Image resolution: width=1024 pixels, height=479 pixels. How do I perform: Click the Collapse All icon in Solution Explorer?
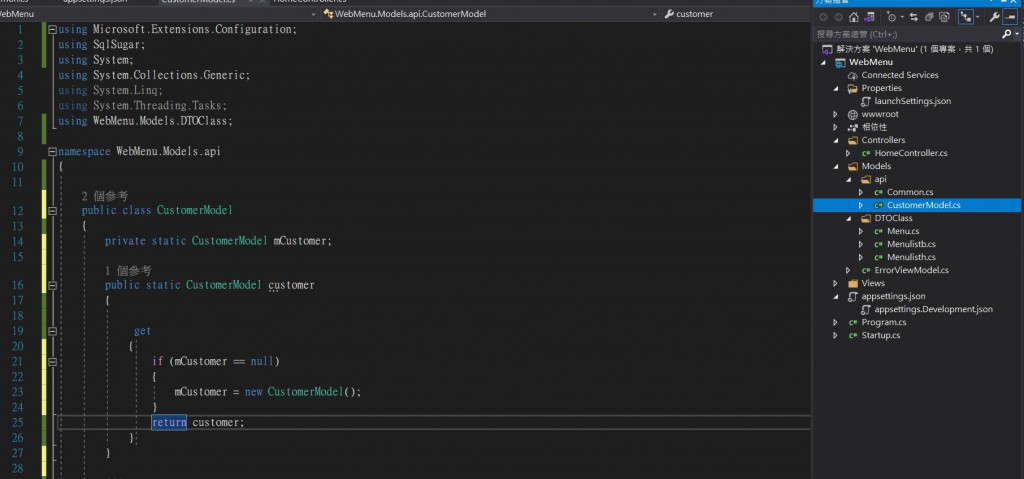coord(929,17)
